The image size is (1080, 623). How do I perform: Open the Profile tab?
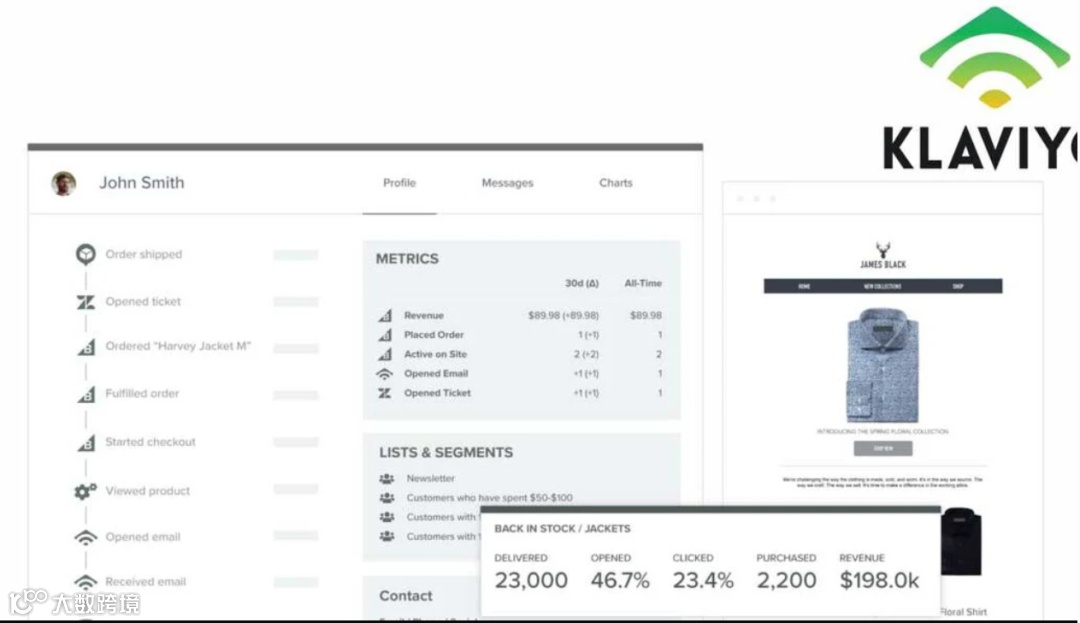(x=399, y=182)
